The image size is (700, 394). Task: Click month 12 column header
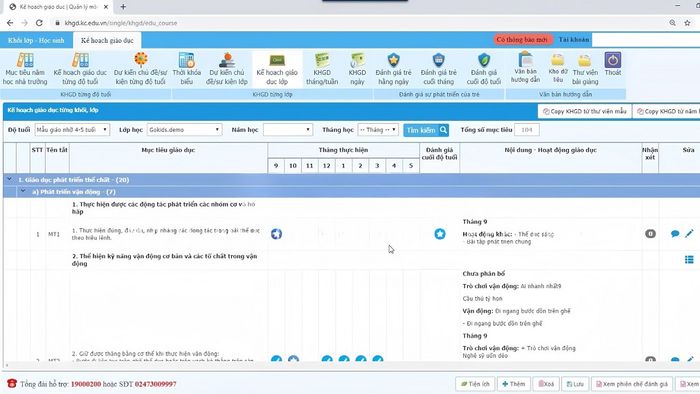pyautogui.click(x=327, y=166)
